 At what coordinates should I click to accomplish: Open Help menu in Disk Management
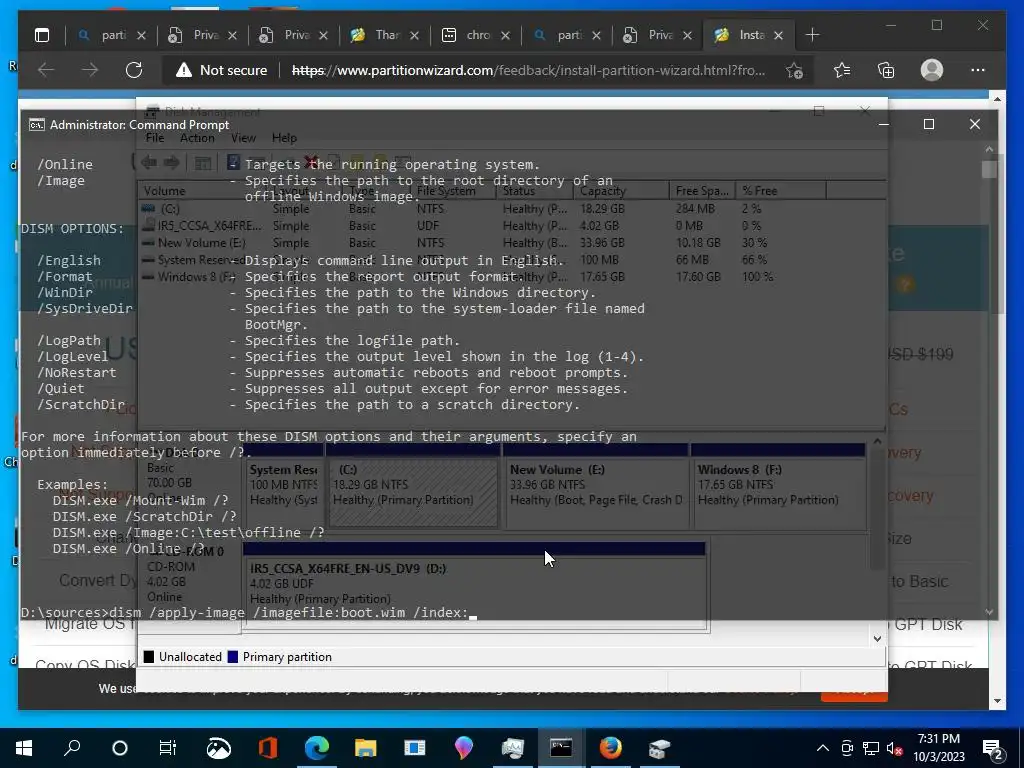pyautogui.click(x=284, y=138)
